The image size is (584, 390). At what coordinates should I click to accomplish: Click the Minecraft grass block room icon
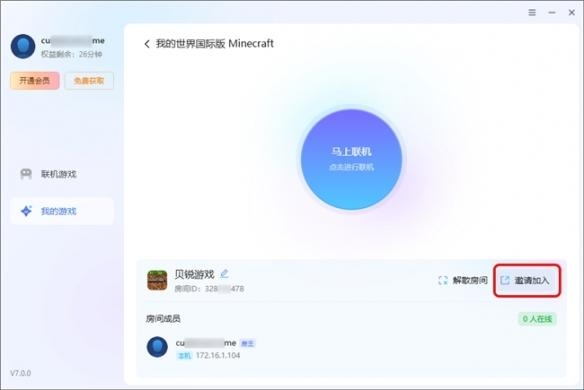(157, 280)
